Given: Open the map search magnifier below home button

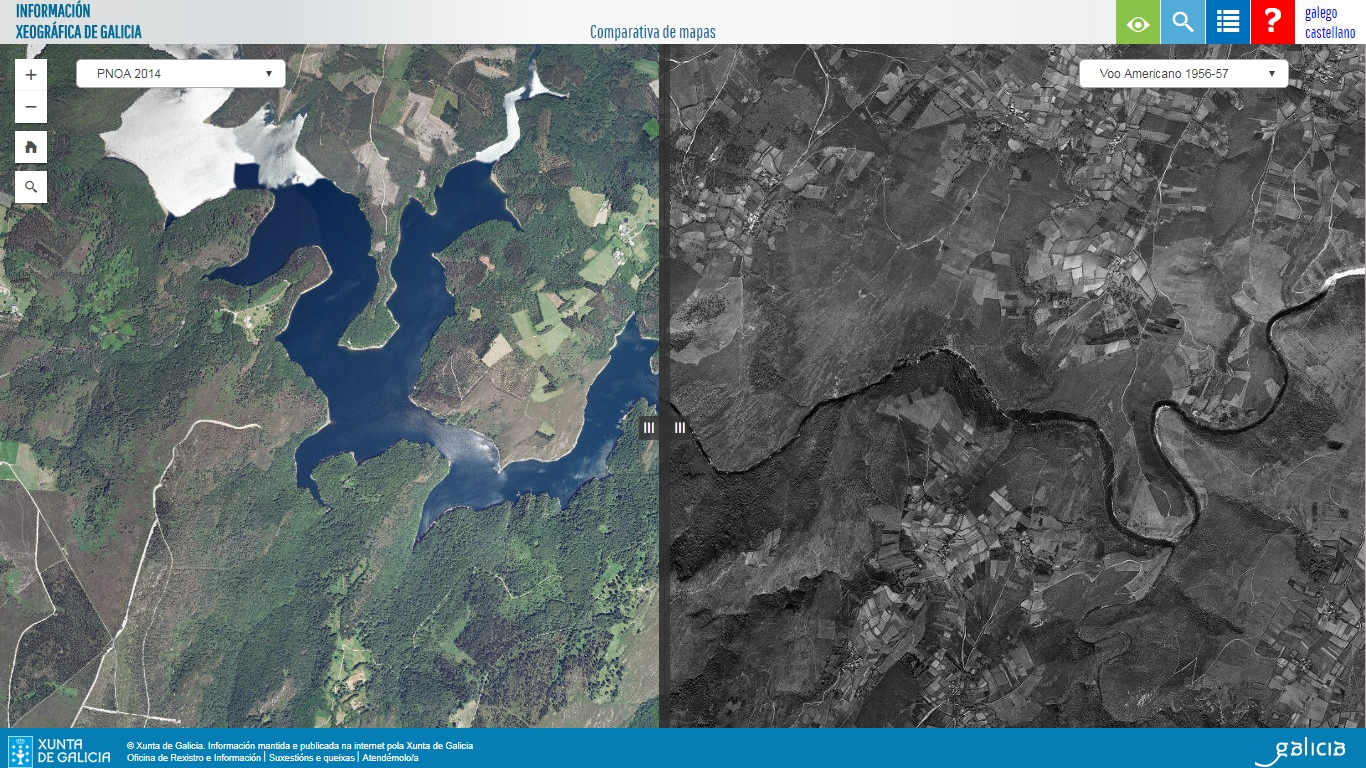Looking at the screenshot, I should coord(31,187).
